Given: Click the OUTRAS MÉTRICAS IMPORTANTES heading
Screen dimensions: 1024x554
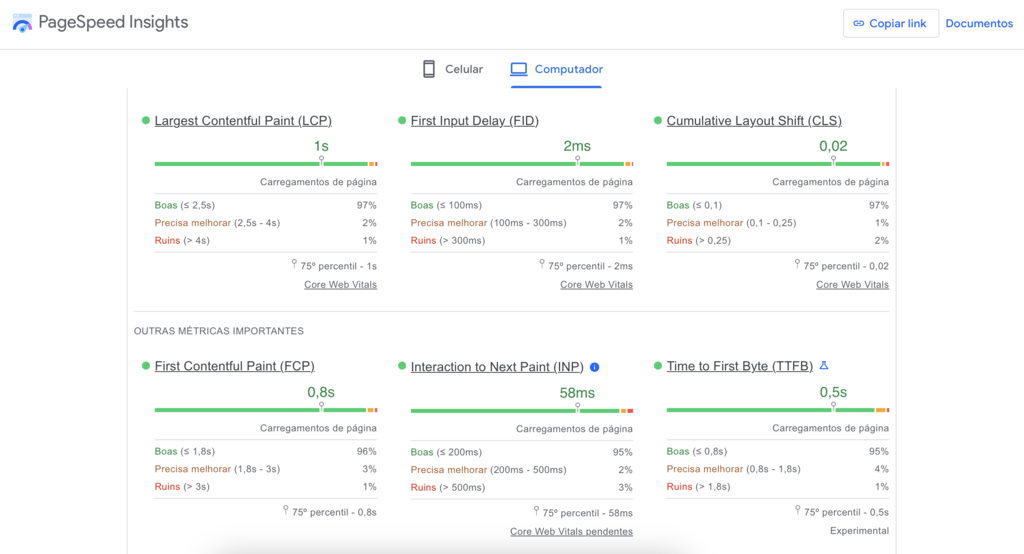Looking at the screenshot, I should point(219,331).
